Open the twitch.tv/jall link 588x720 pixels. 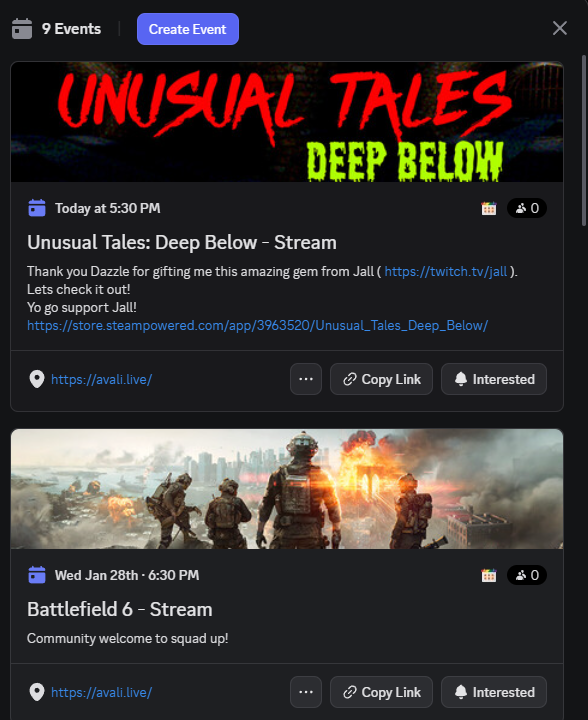pyautogui.click(x=446, y=271)
